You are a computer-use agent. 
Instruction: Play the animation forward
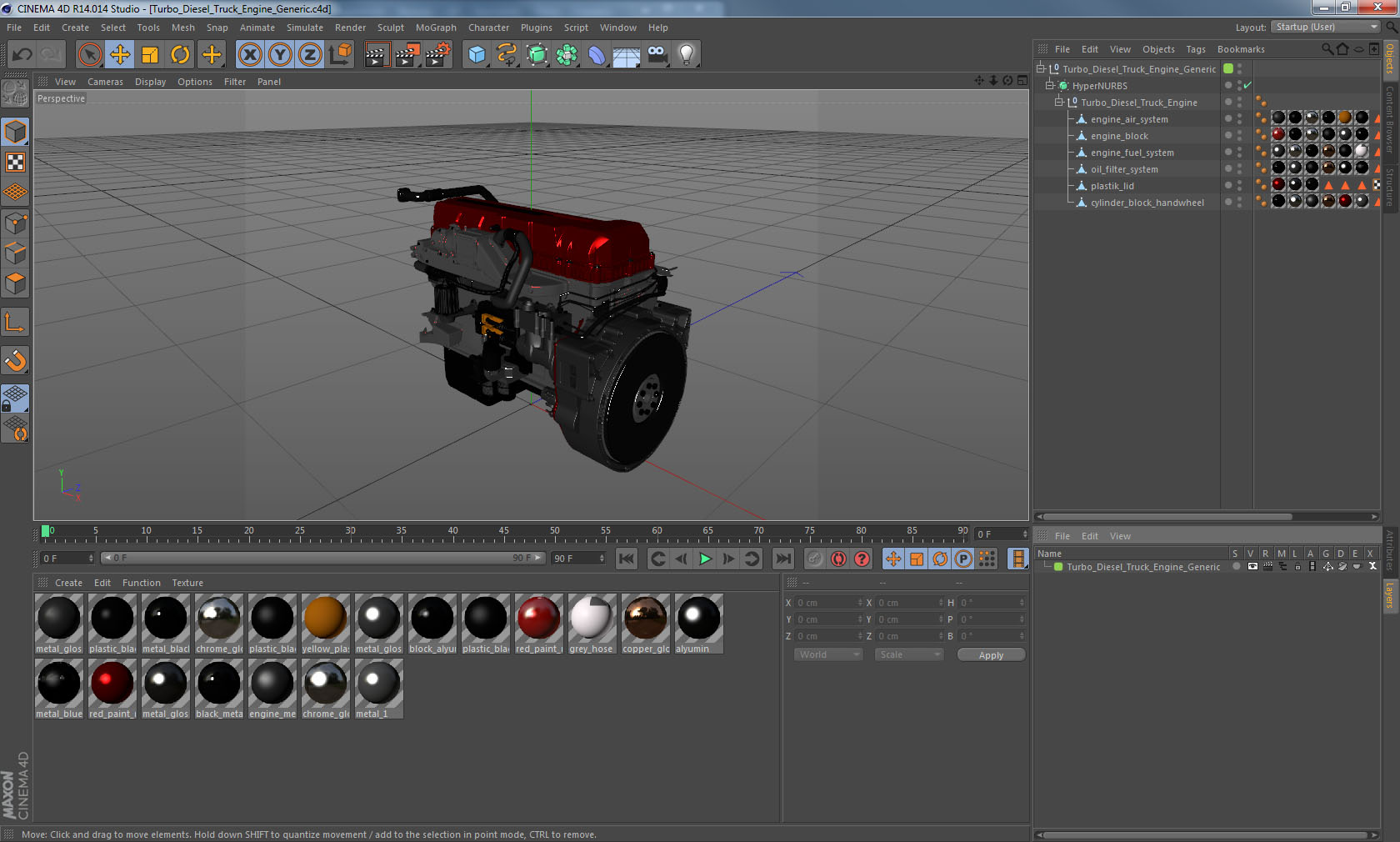[705, 559]
